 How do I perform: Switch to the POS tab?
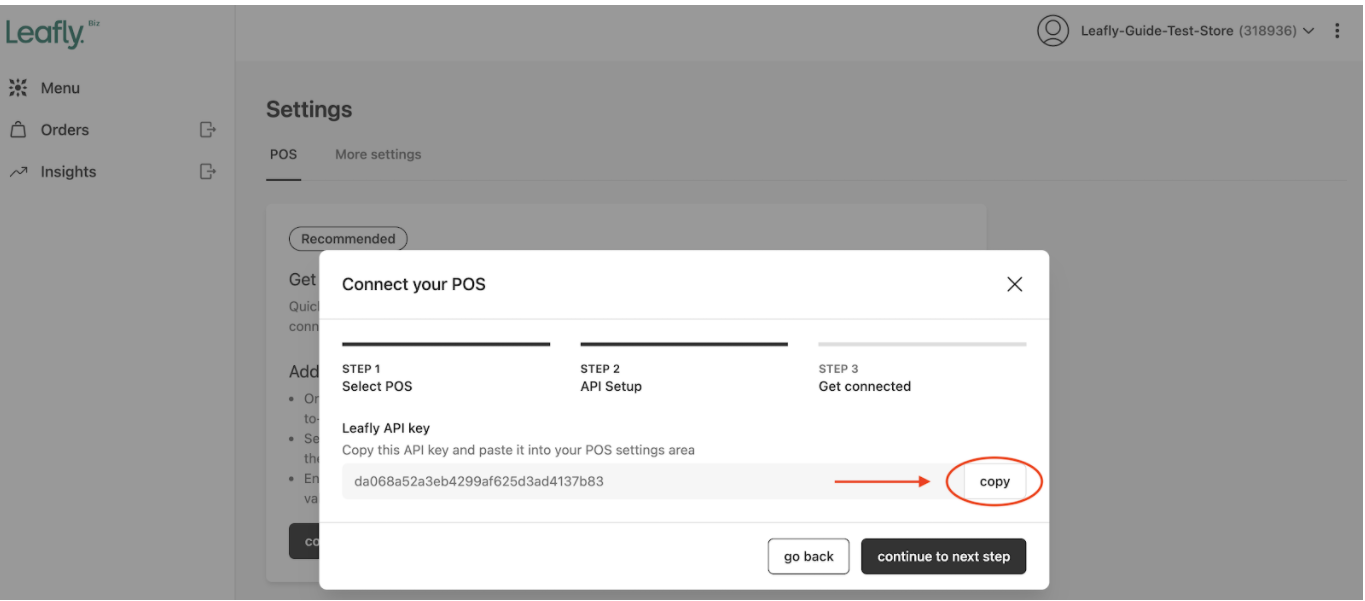pyautogui.click(x=283, y=155)
